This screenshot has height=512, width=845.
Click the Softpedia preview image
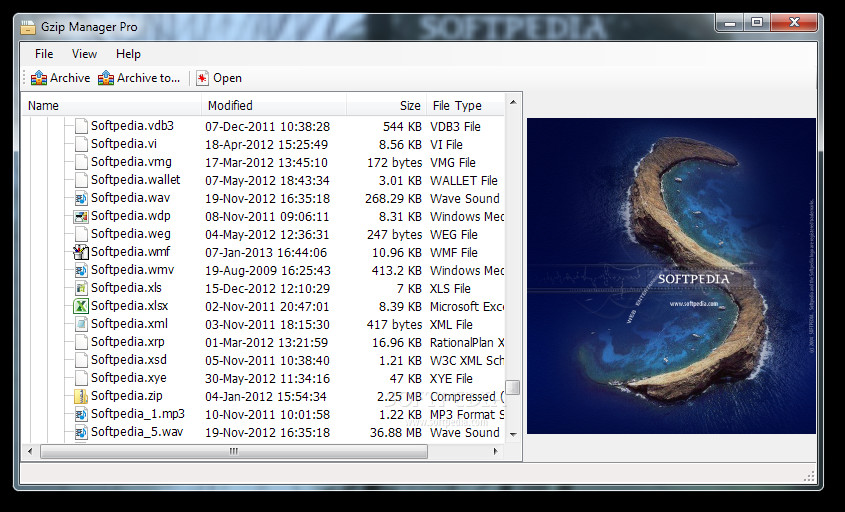point(671,276)
